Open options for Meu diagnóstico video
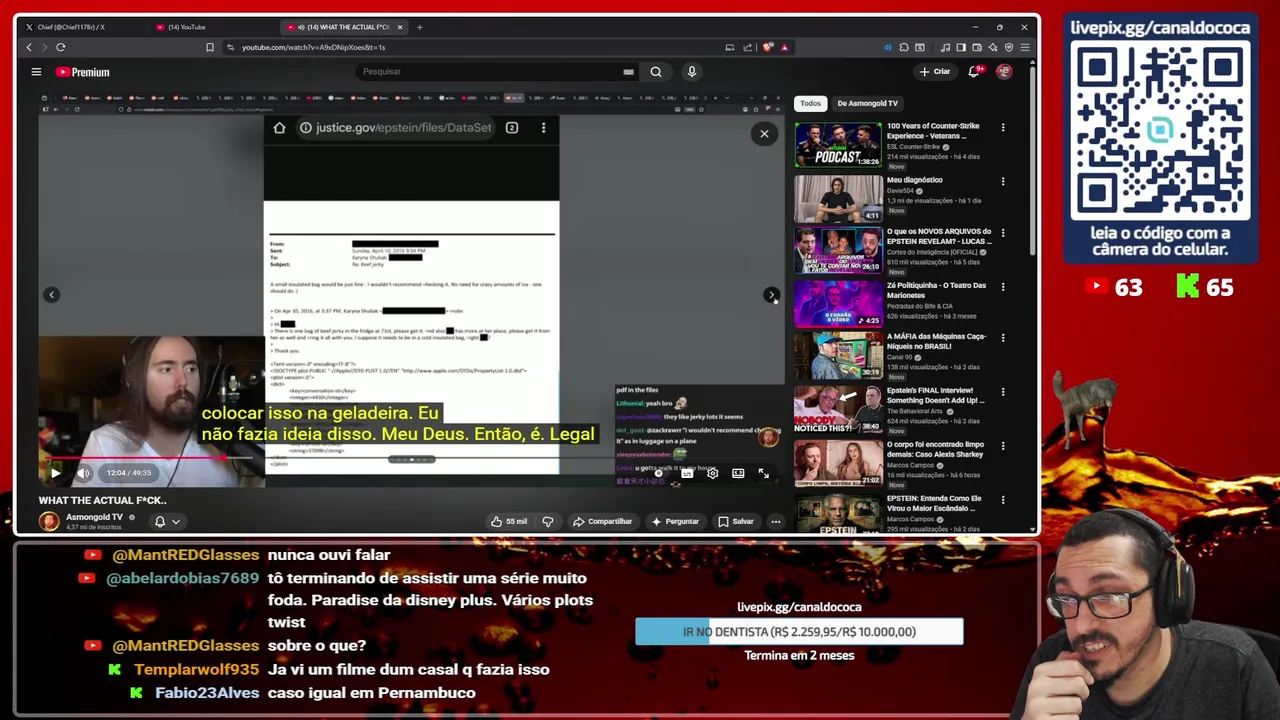This screenshot has height=720, width=1280. click(x=1003, y=181)
